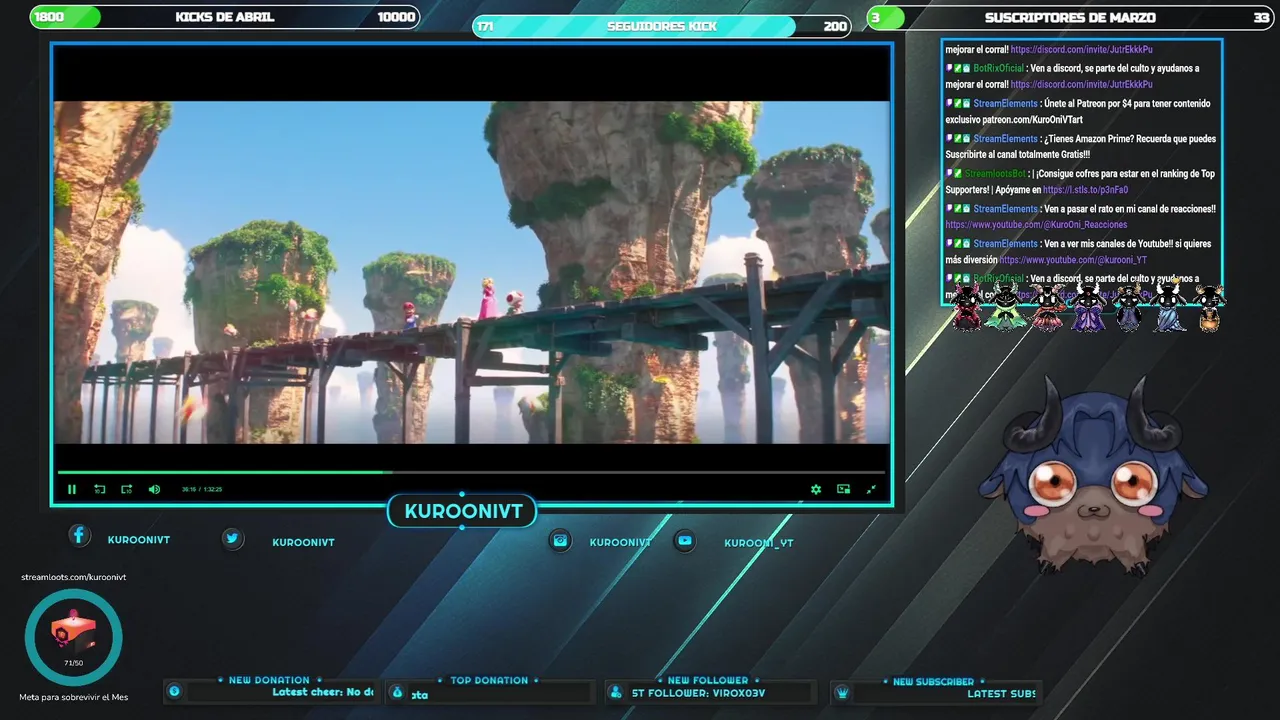Open the l.stls.to/p3nFa0 Streamloots link
Image resolution: width=1280 pixels, height=720 pixels.
point(1085,190)
